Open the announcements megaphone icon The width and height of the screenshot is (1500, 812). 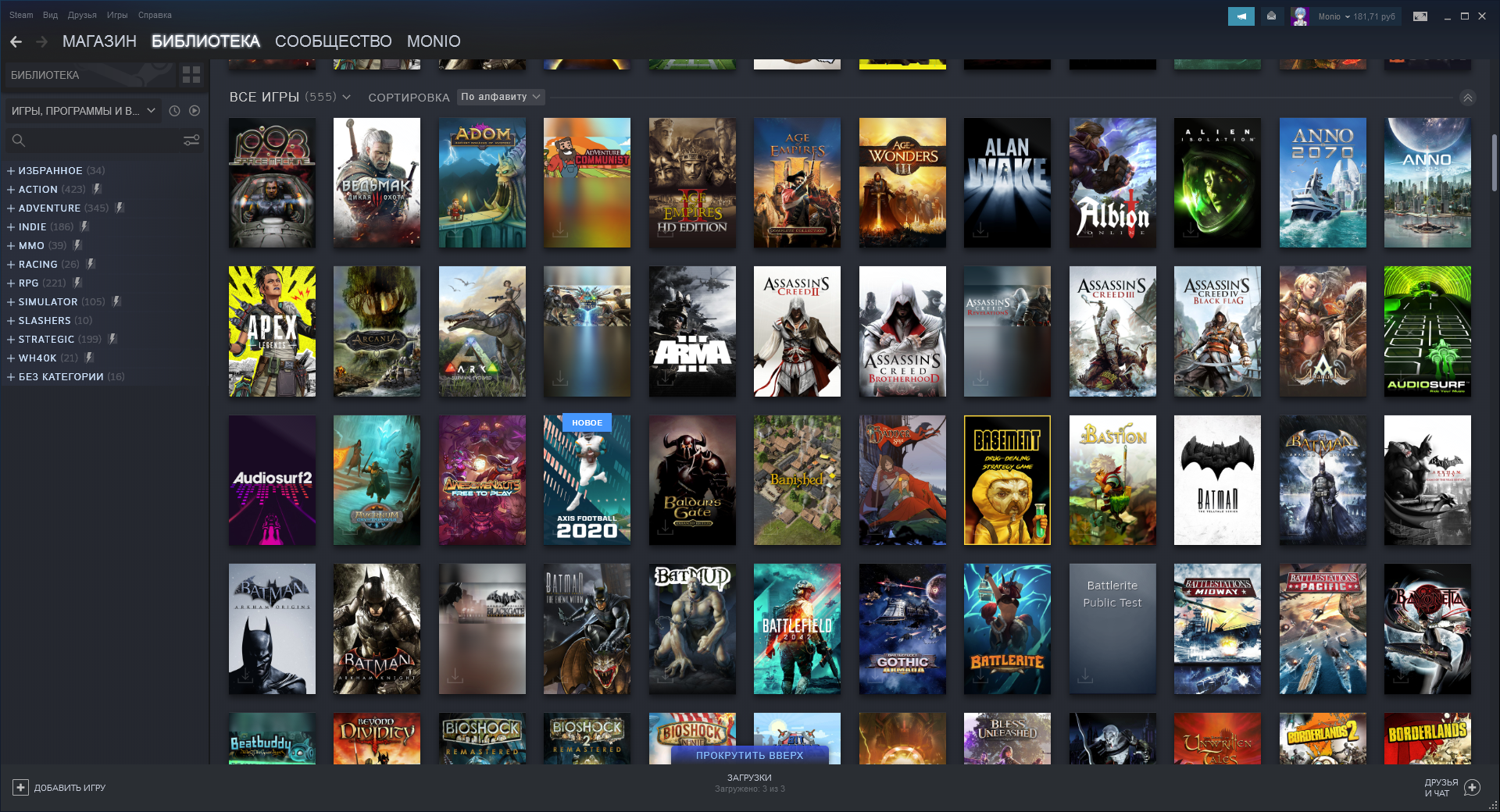tap(1241, 16)
